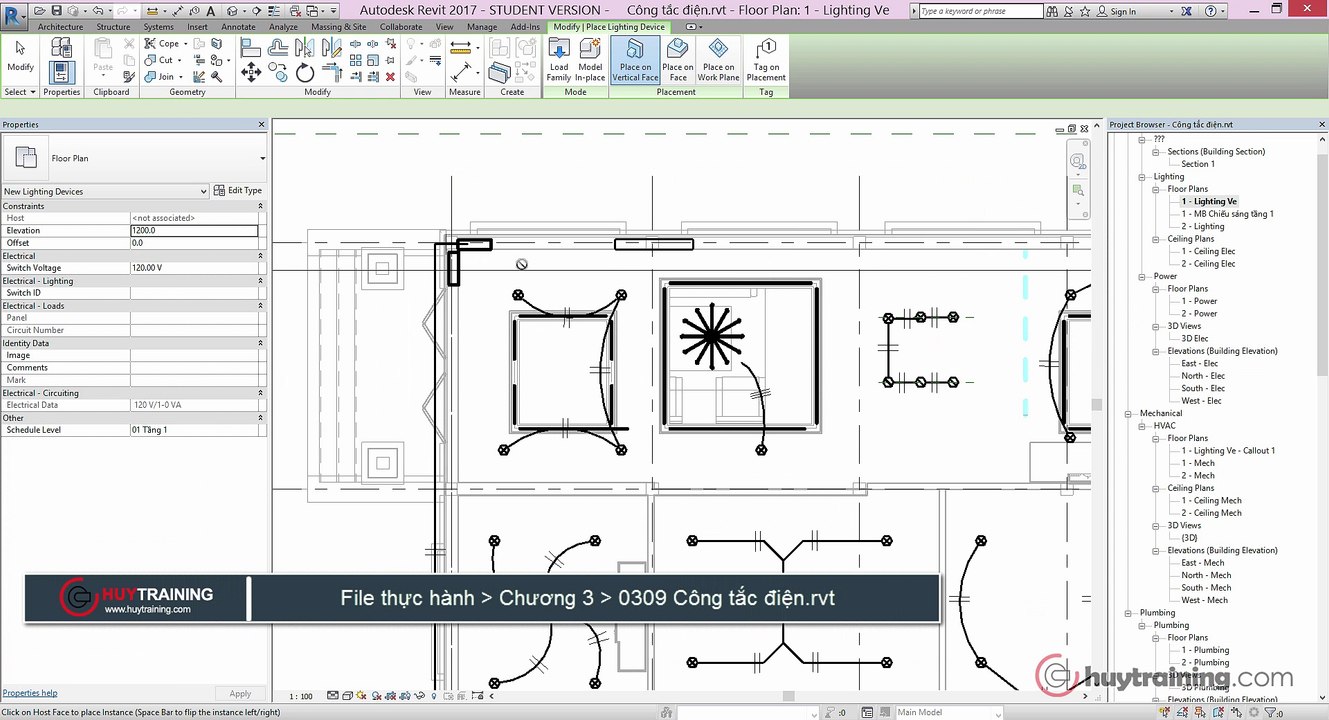
Task: Select the Section 1 view
Action: pyautogui.click(x=1198, y=164)
